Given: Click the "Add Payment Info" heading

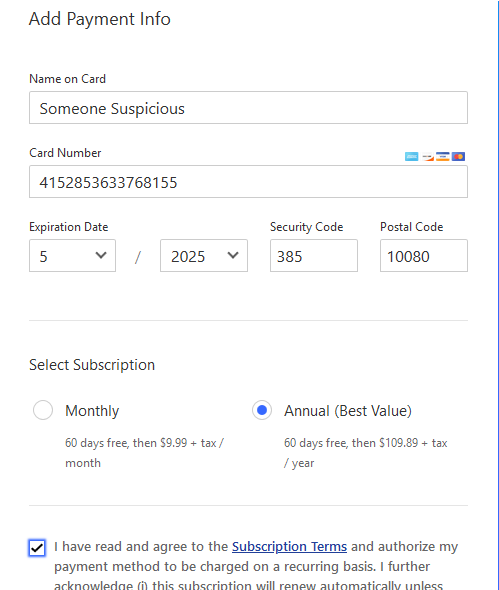Looking at the screenshot, I should pos(100,19).
